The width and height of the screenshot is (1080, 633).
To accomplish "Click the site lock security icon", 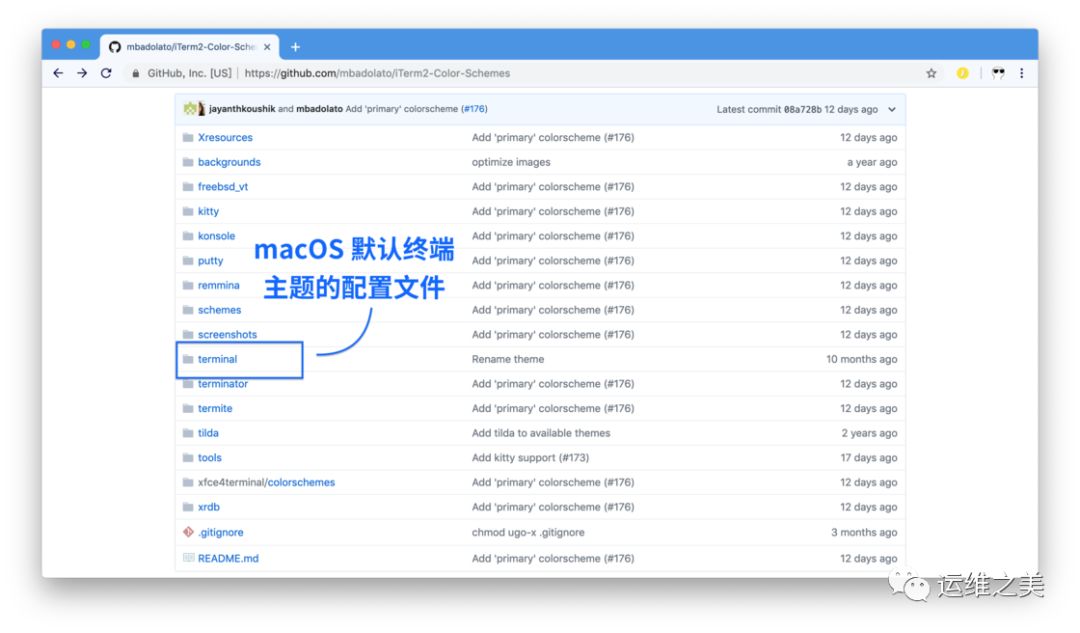I will (136, 74).
